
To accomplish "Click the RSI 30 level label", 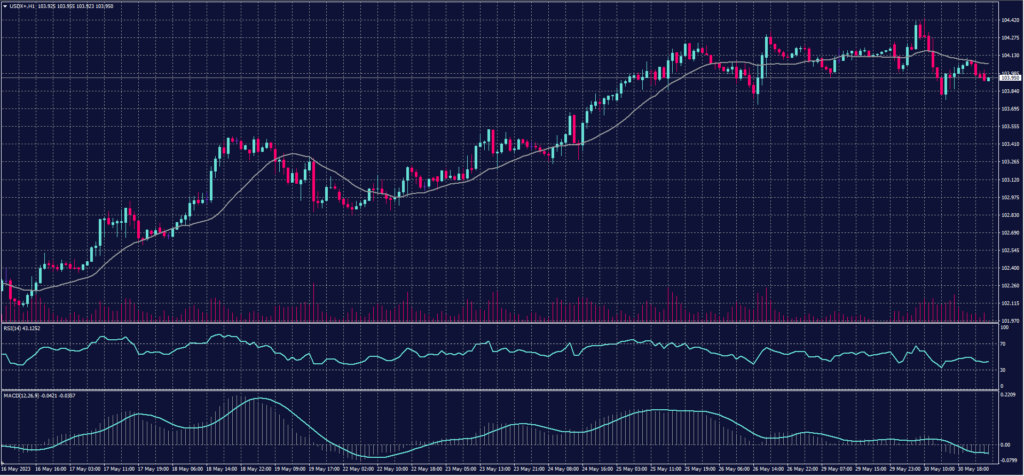I will click(1003, 370).
